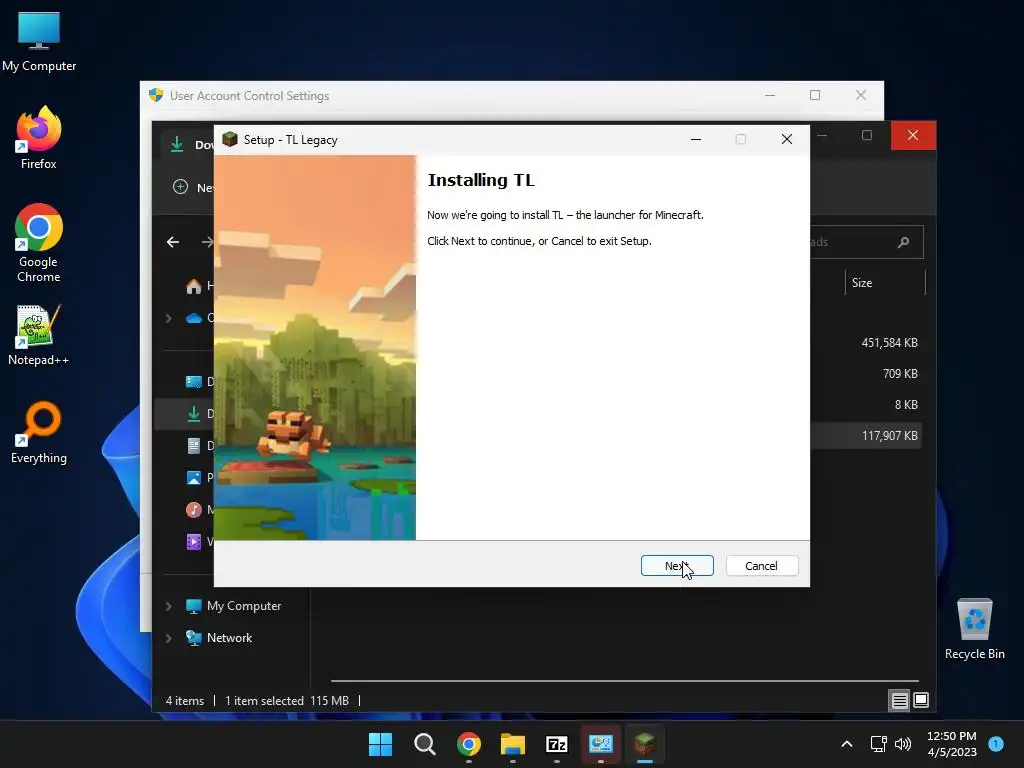Open File Explorer from the taskbar
The height and width of the screenshot is (768, 1024).
[x=513, y=744]
